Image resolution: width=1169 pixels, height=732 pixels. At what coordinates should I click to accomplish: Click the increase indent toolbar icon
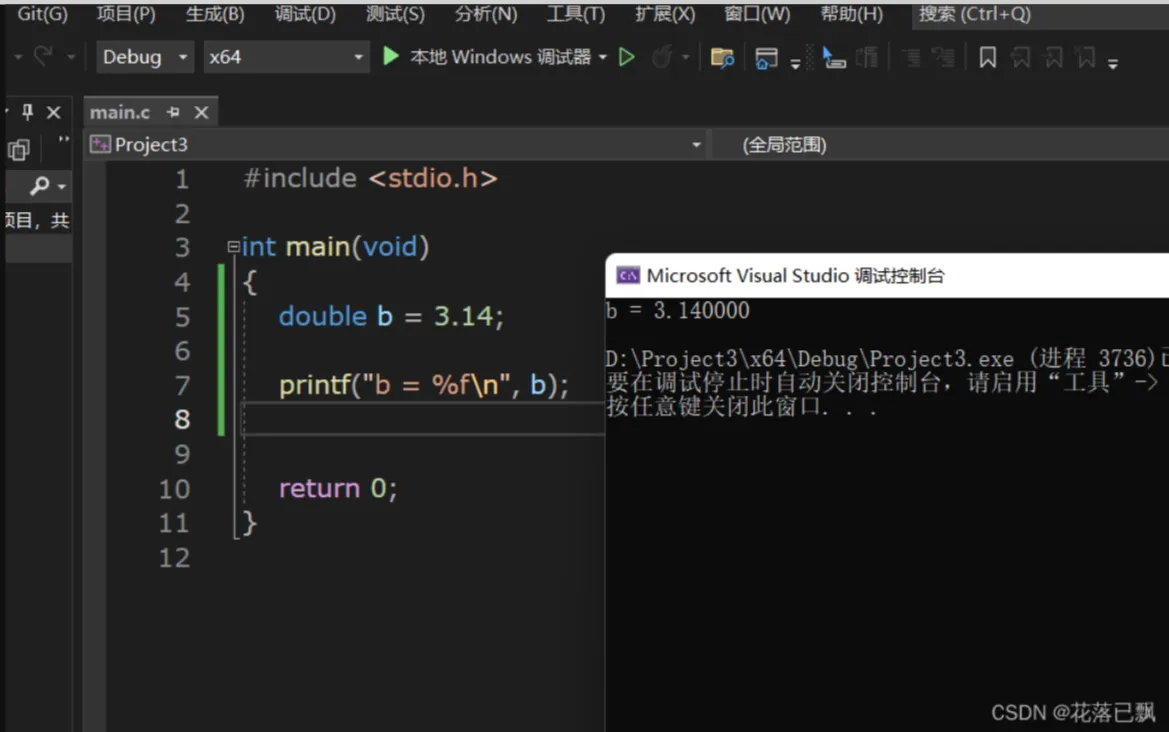tap(944, 57)
